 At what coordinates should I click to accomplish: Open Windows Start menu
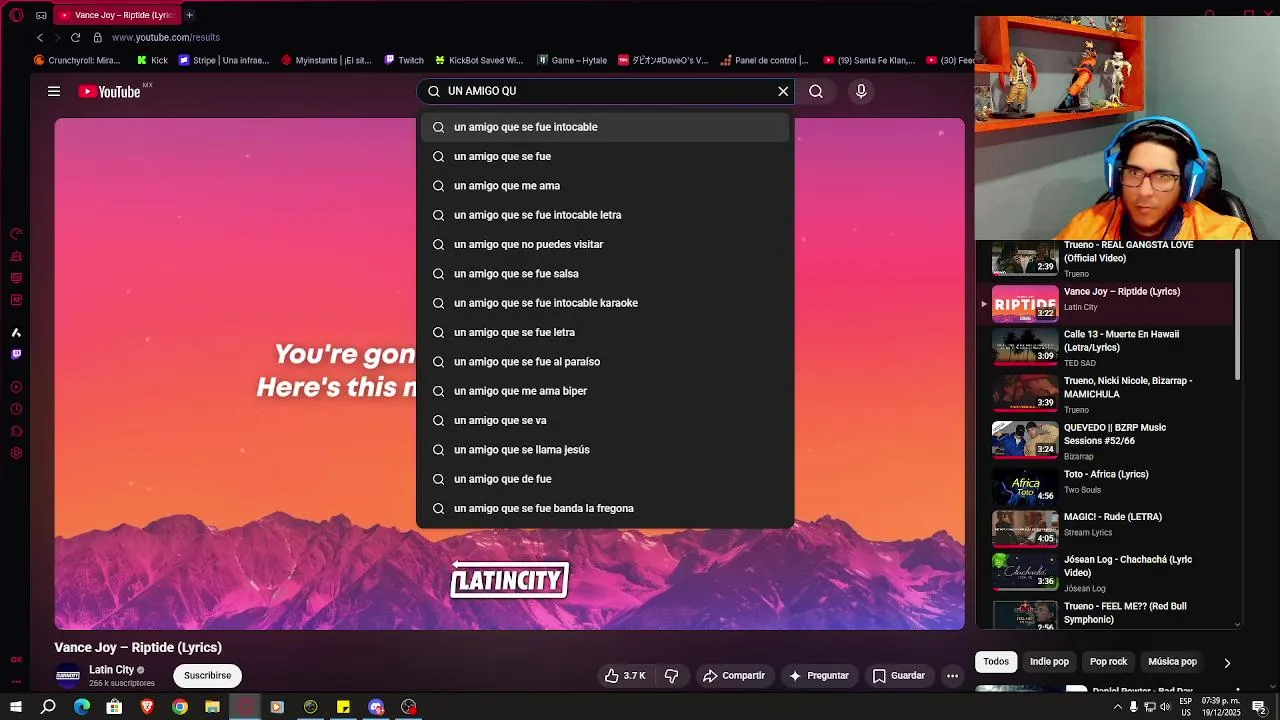coord(16,707)
